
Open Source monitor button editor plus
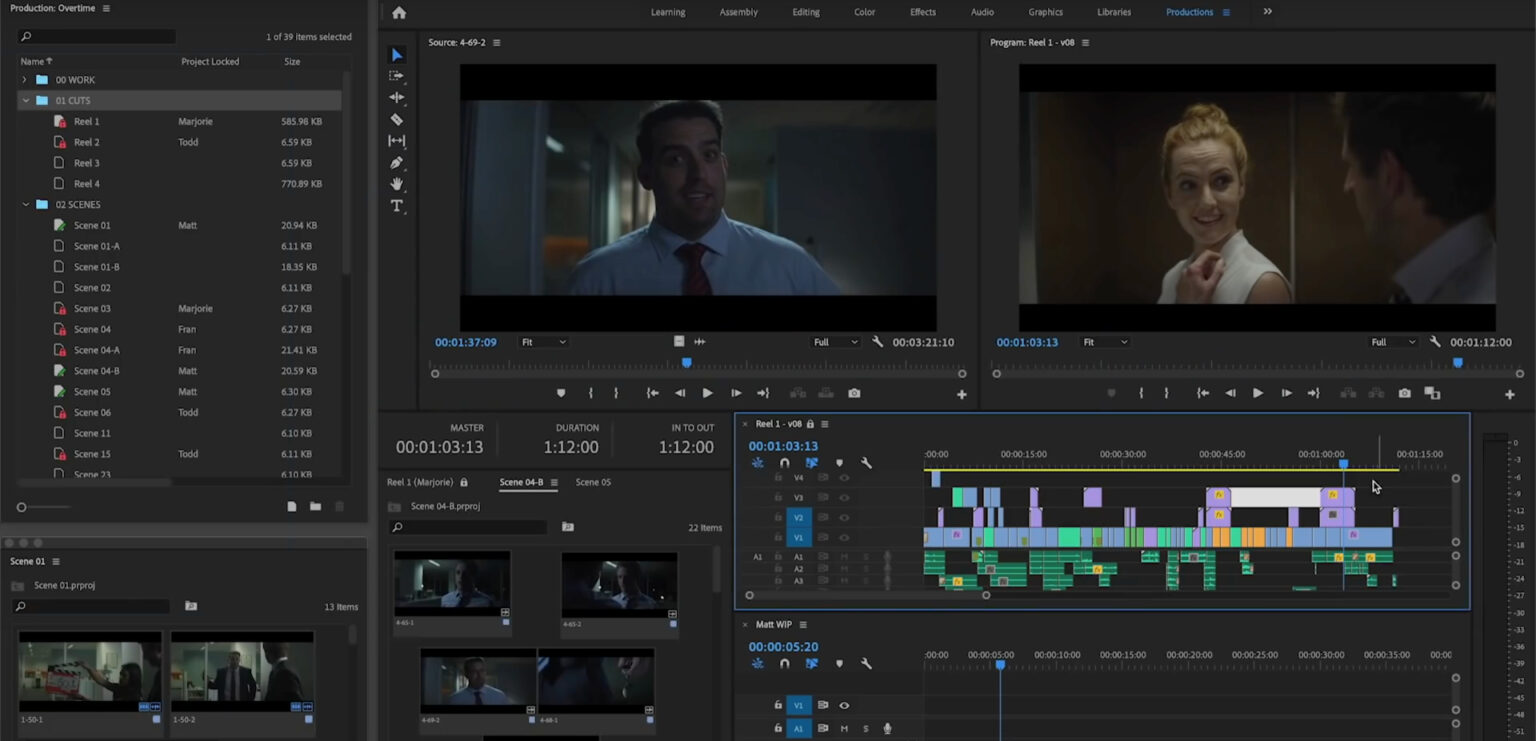[x=962, y=394]
